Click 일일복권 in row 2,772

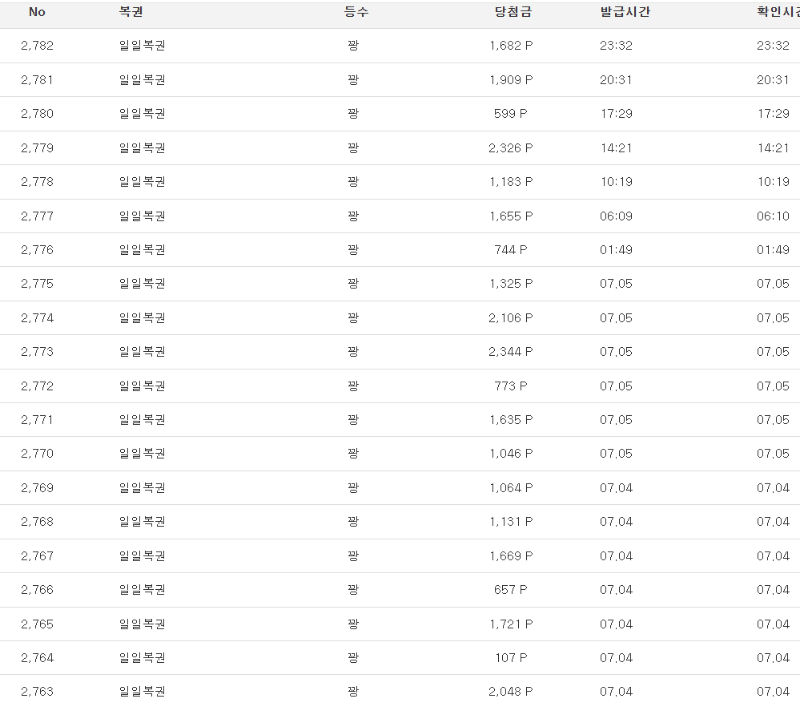tap(142, 386)
